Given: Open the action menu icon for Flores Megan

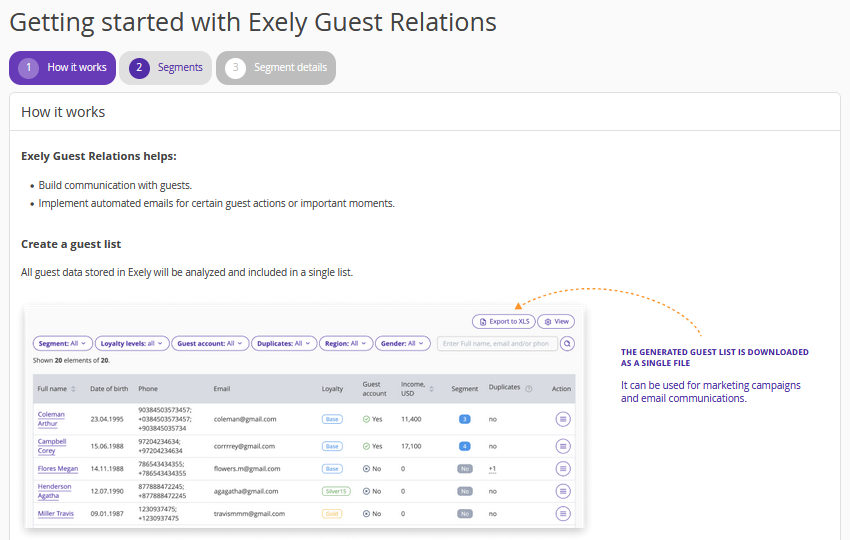Looking at the screenshot, I should [563, 468].
